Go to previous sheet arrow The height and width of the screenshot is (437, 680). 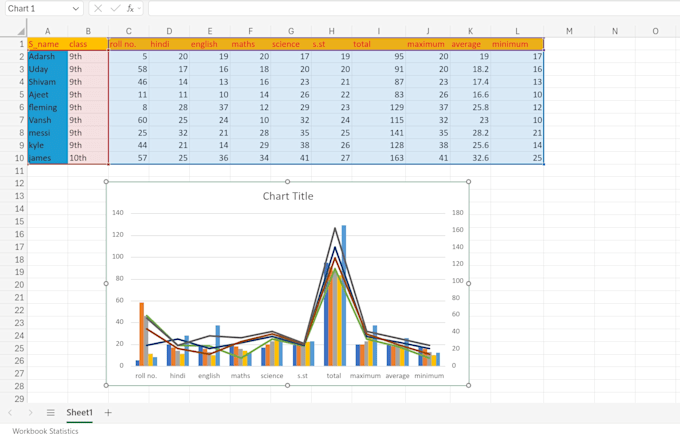[x=10, y=413]
